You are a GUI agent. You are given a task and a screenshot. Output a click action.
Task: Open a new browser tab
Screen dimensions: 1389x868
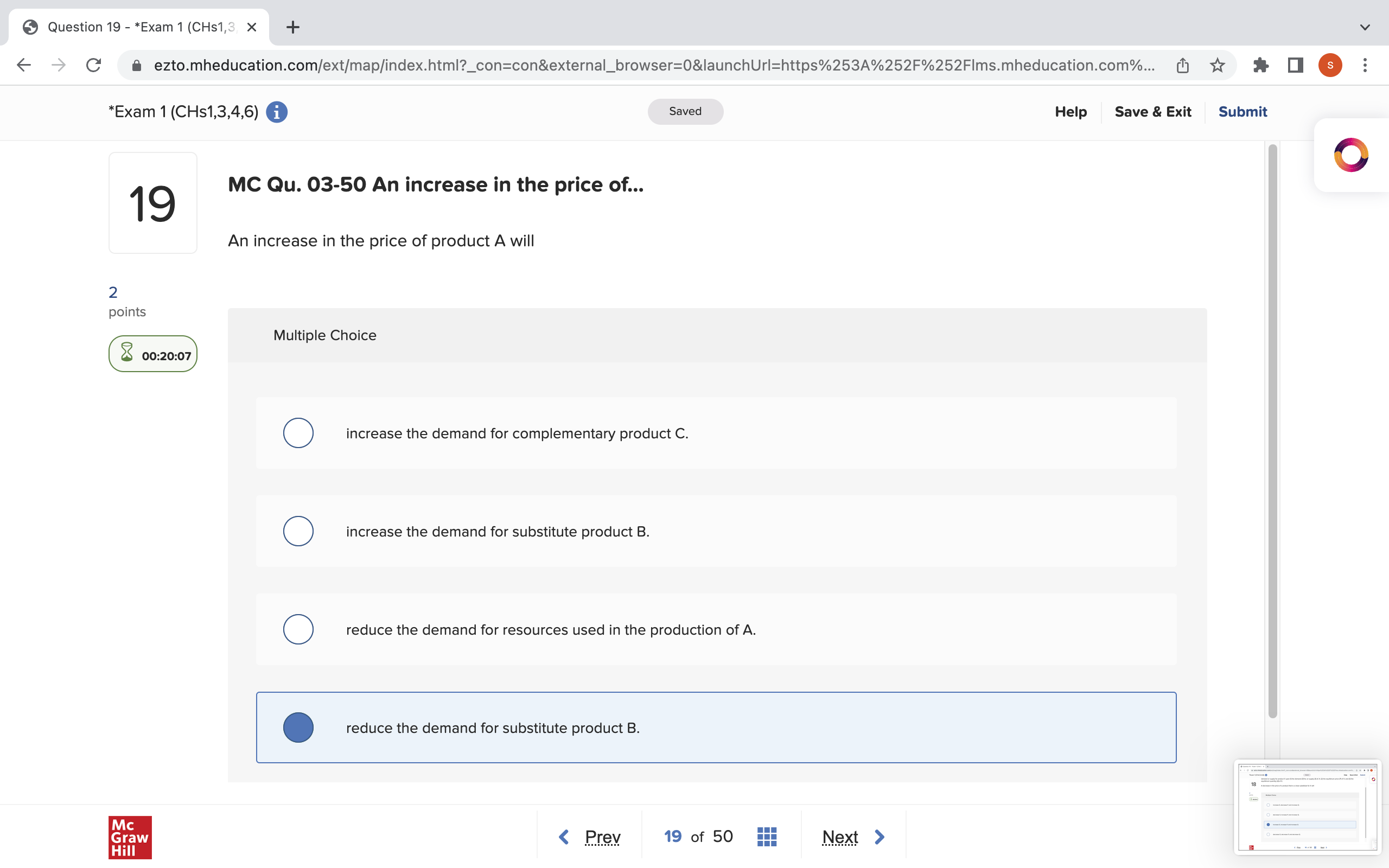(x=293, y=27)
